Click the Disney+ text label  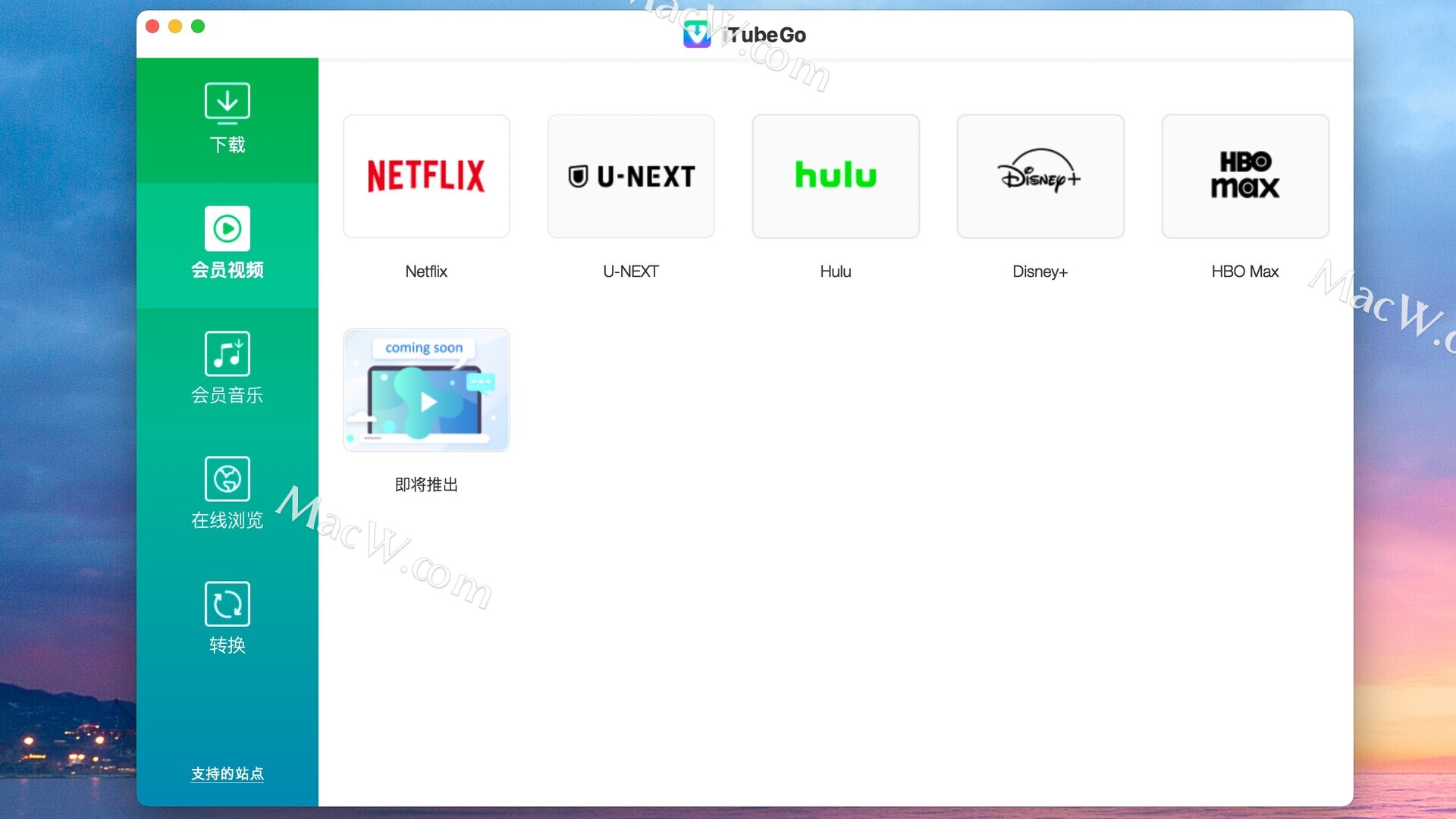pos(1040,271)
